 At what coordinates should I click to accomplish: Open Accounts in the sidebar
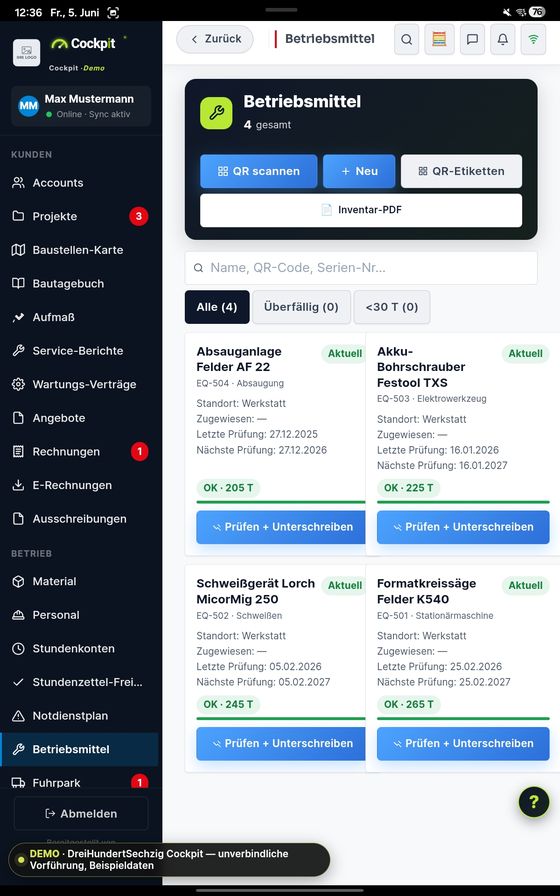[79, 183]
